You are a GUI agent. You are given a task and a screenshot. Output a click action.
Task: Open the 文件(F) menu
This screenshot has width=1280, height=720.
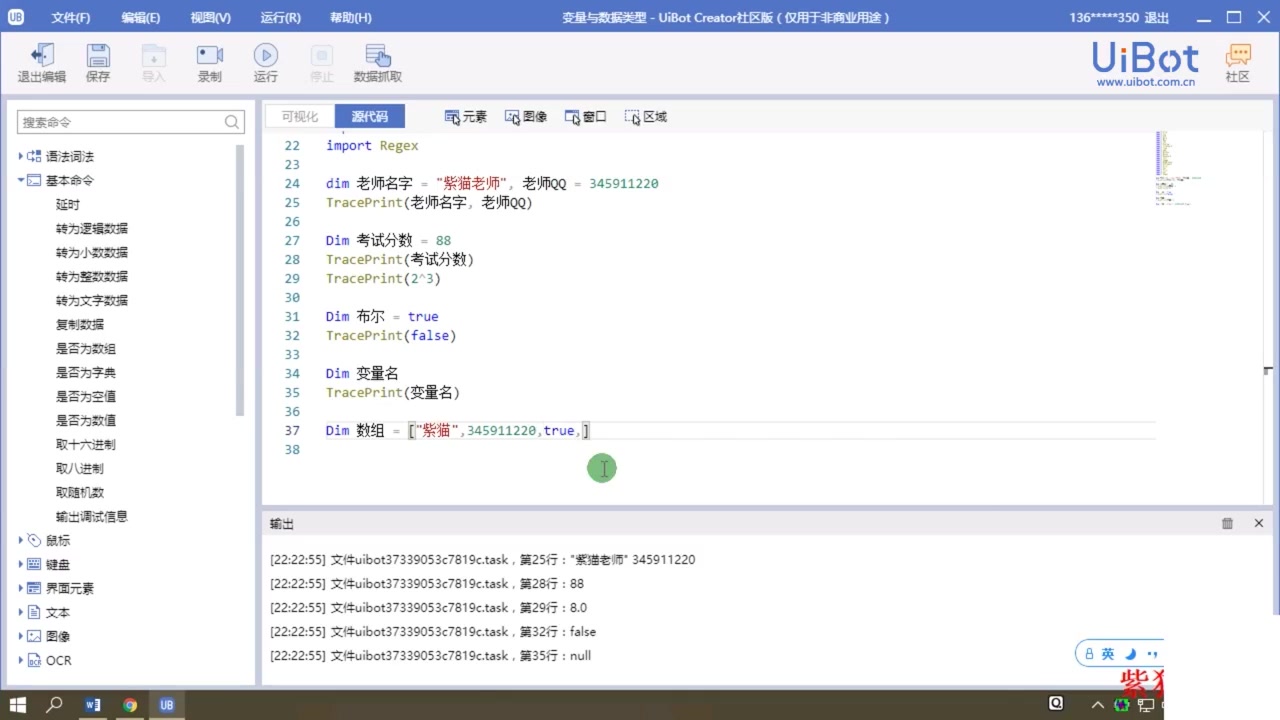point(71,18)
